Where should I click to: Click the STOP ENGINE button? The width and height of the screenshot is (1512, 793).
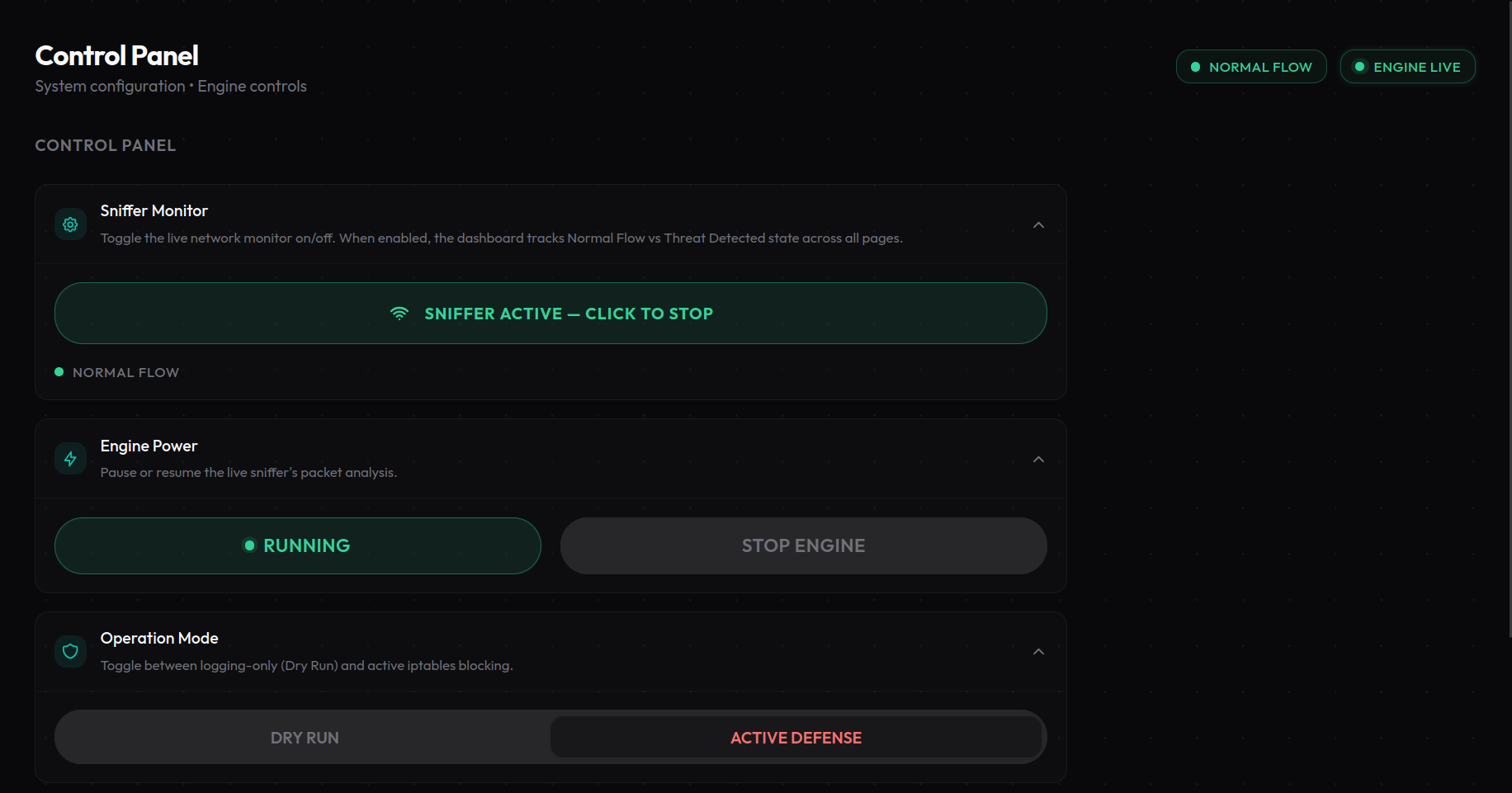click(804, 545)
